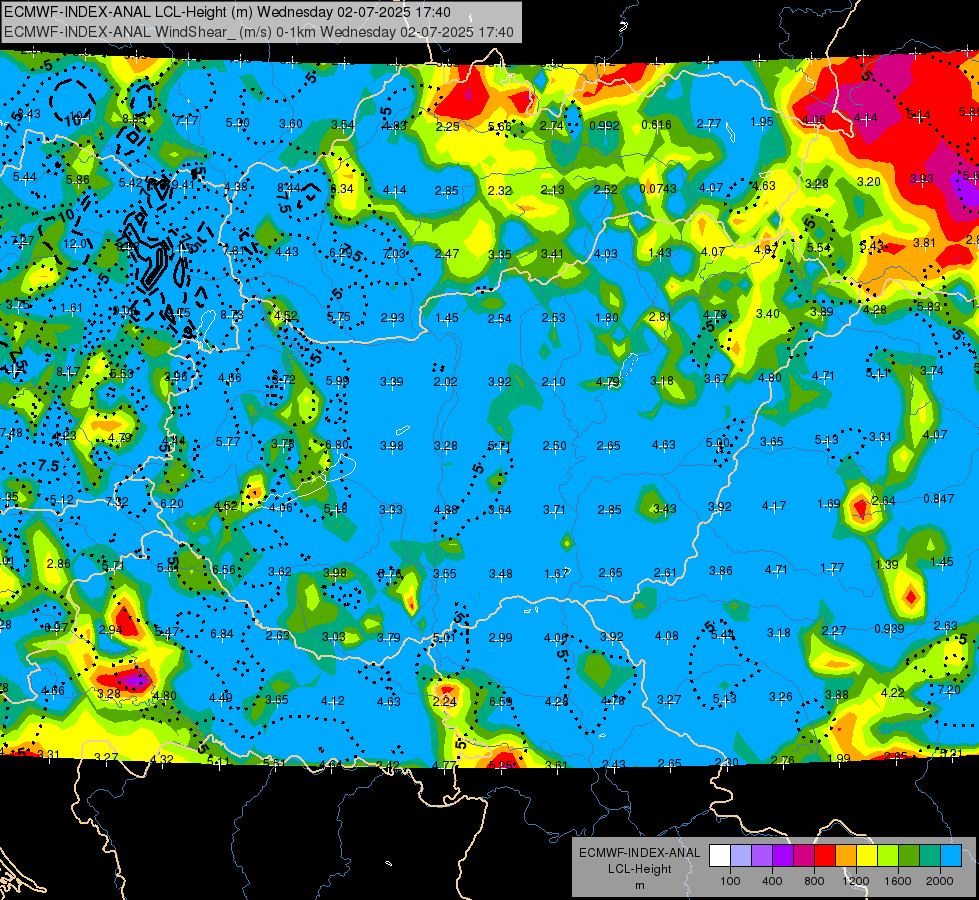The width and height of the screenshot is (979, 900).
Task: Click the legend tick label 1200
Action: tap(855, 881)
